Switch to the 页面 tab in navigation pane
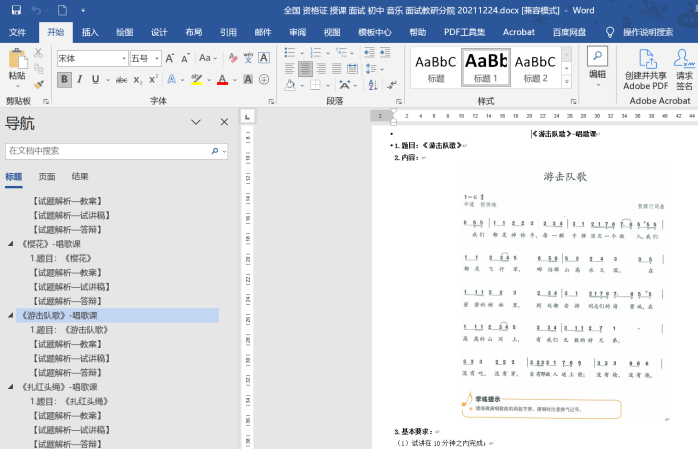 point(47,176)
